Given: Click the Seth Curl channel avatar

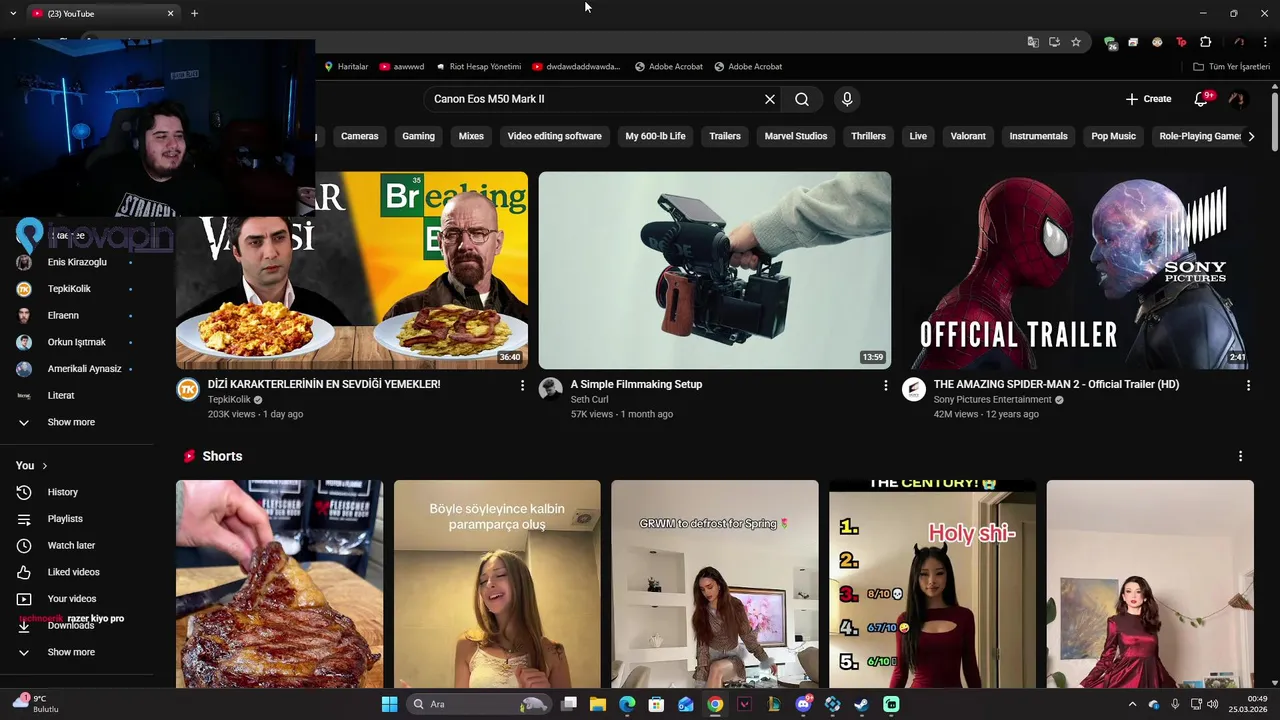Looking at the screenshot, I should coord(551,389).
